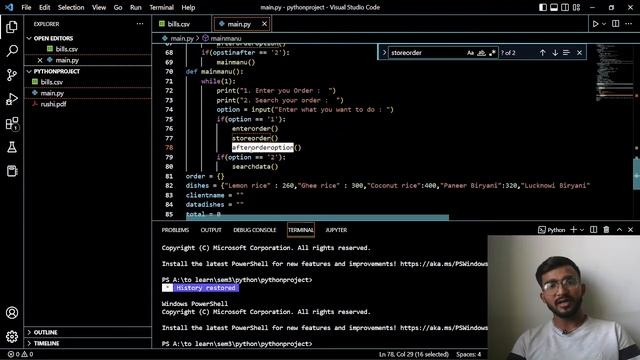Toggle Match Whole Word in find widget
The width and height of the screenshot is (640, 360).
click(482, 53)
